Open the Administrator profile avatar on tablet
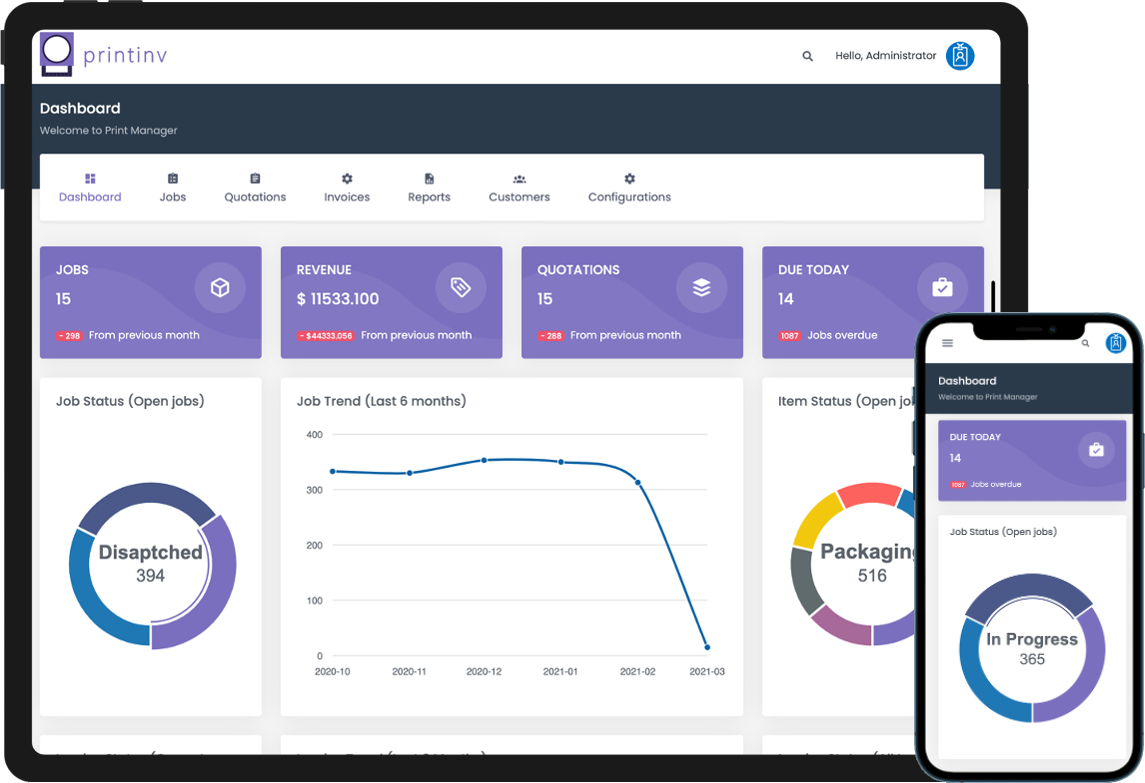Image resolution: width=1145 pixels, height=783 pixels. (960, 56)
